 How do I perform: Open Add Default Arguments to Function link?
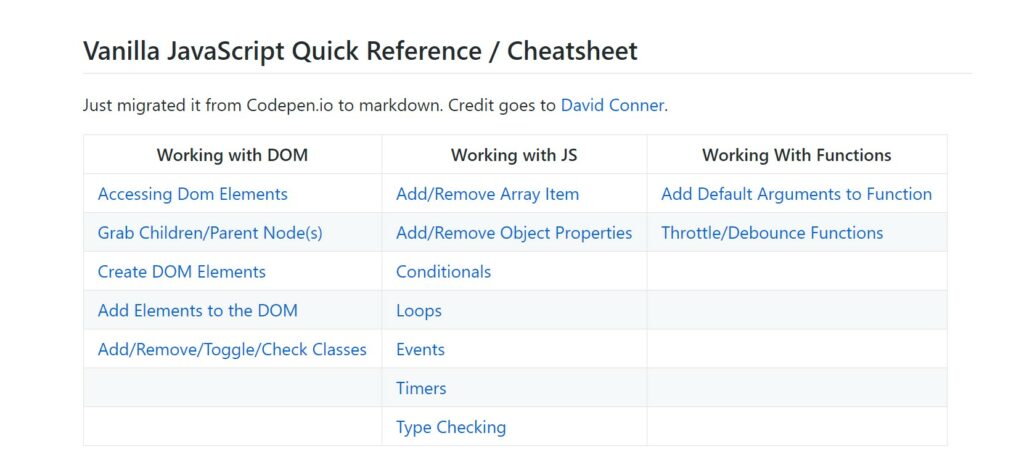click(796, 194)
